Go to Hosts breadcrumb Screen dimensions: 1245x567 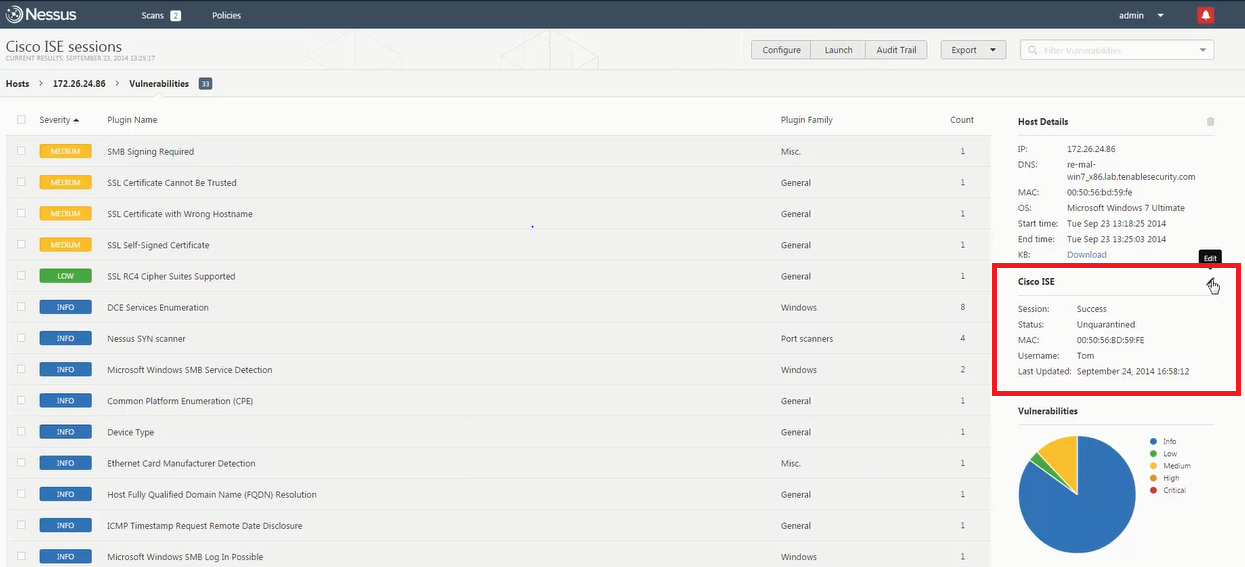[17, 84]
